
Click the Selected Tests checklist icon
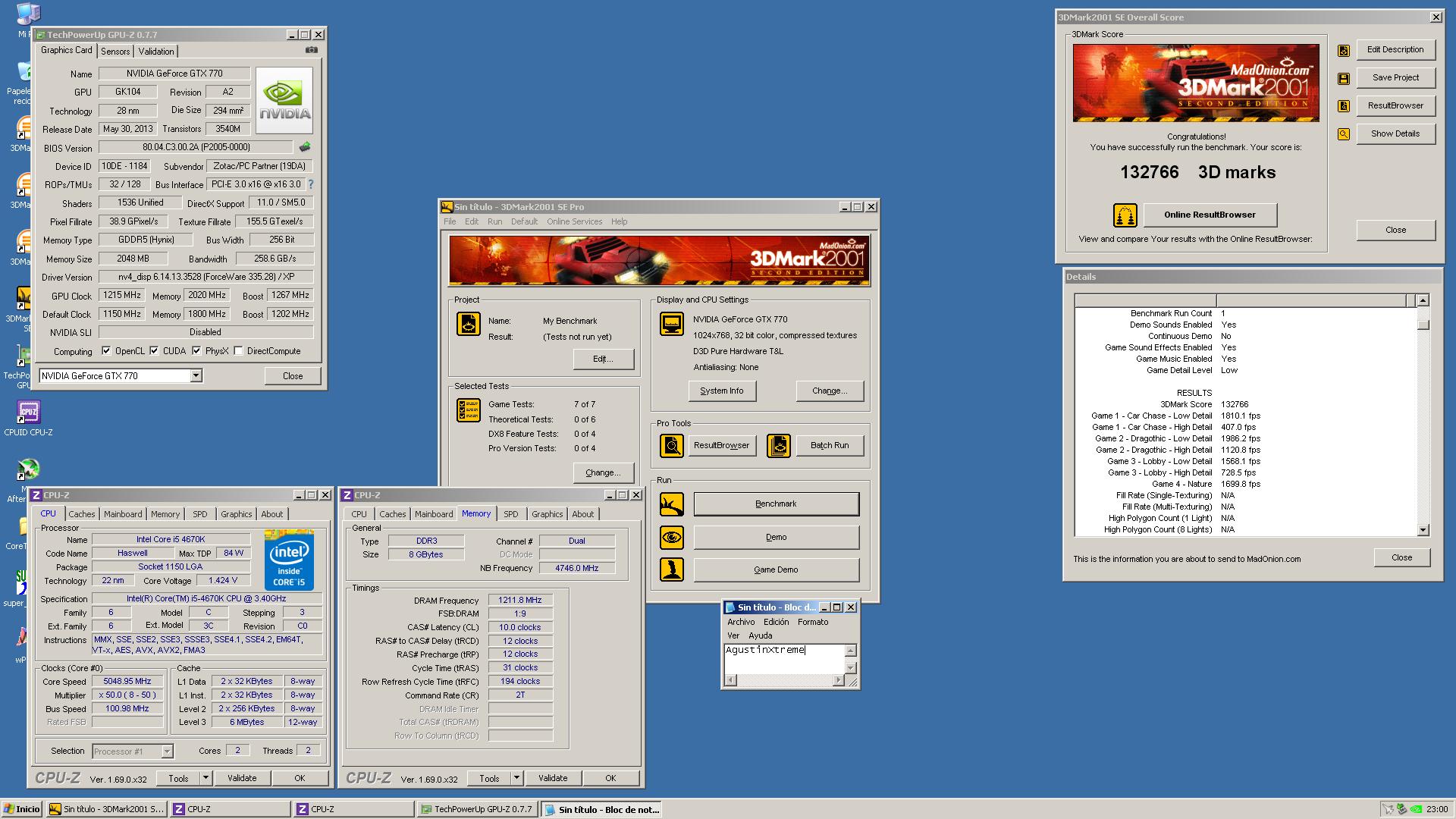[469, 410]
